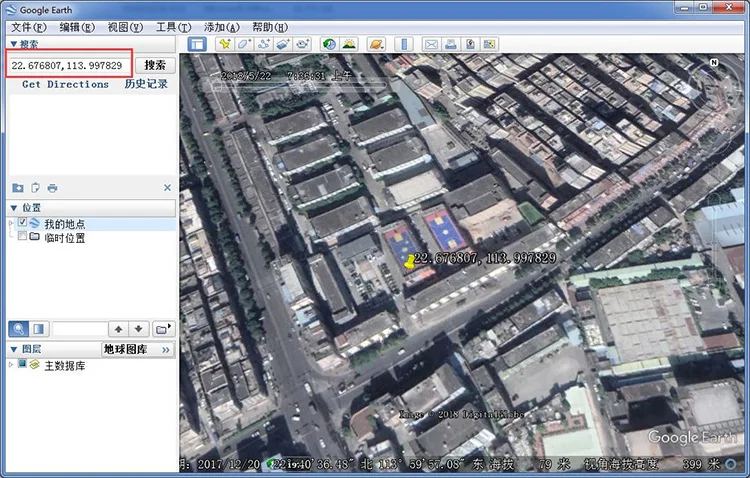
Task: Select the add path tool
Action: tap(263, 44)
